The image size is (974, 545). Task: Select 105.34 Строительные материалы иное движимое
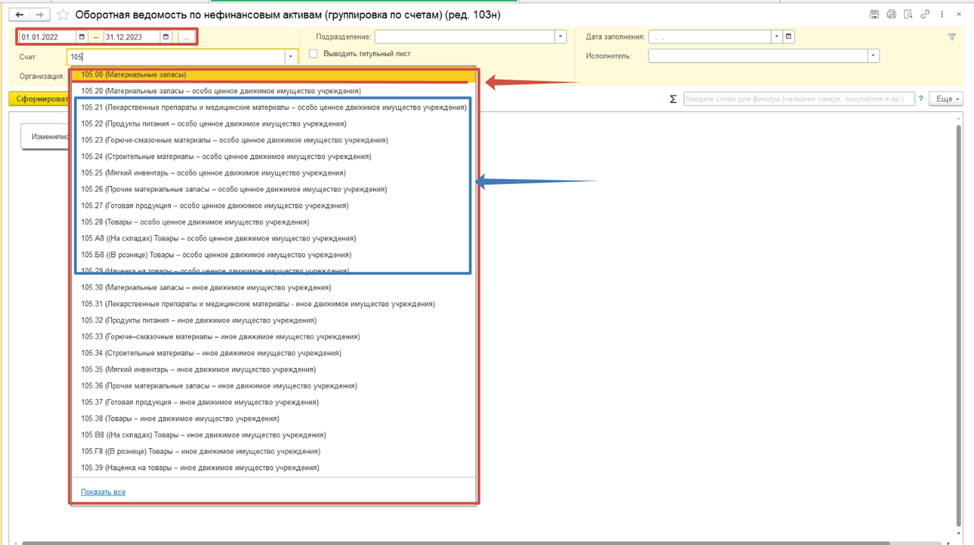pos(273,353)
